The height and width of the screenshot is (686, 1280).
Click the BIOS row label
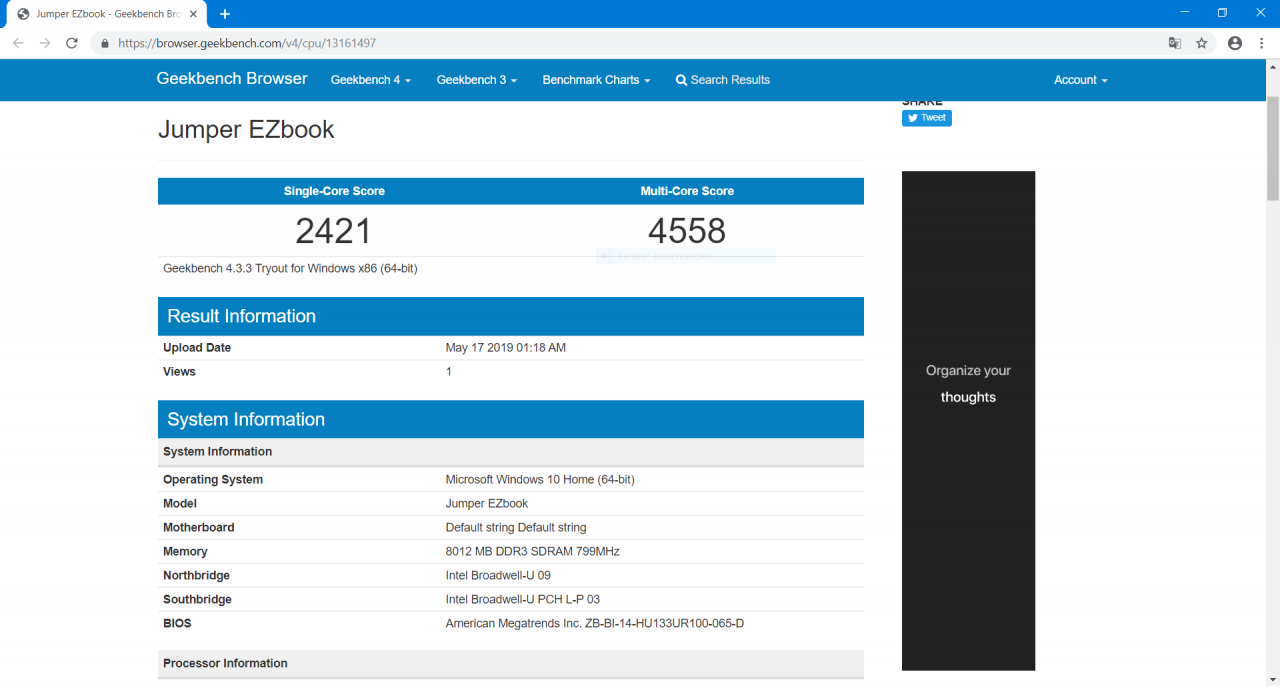[177, 624]
